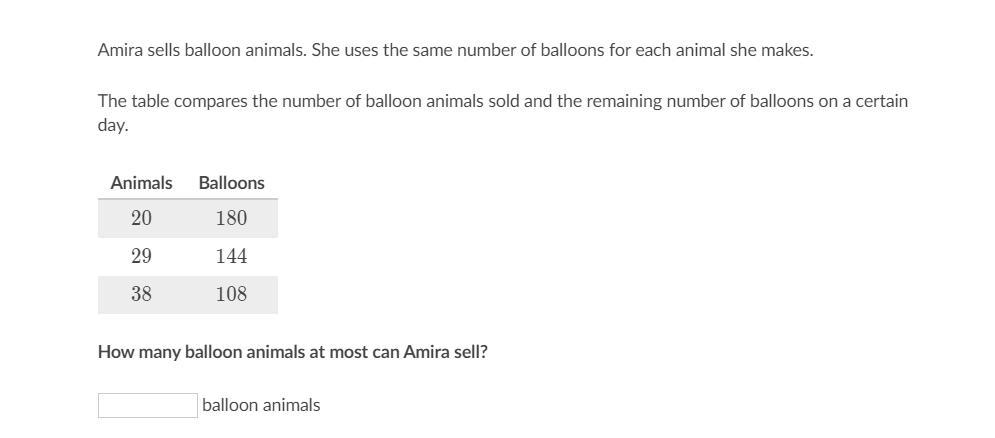995x438 pixels.
Task: Select the cell with value 108
Action: pos(231,294)
